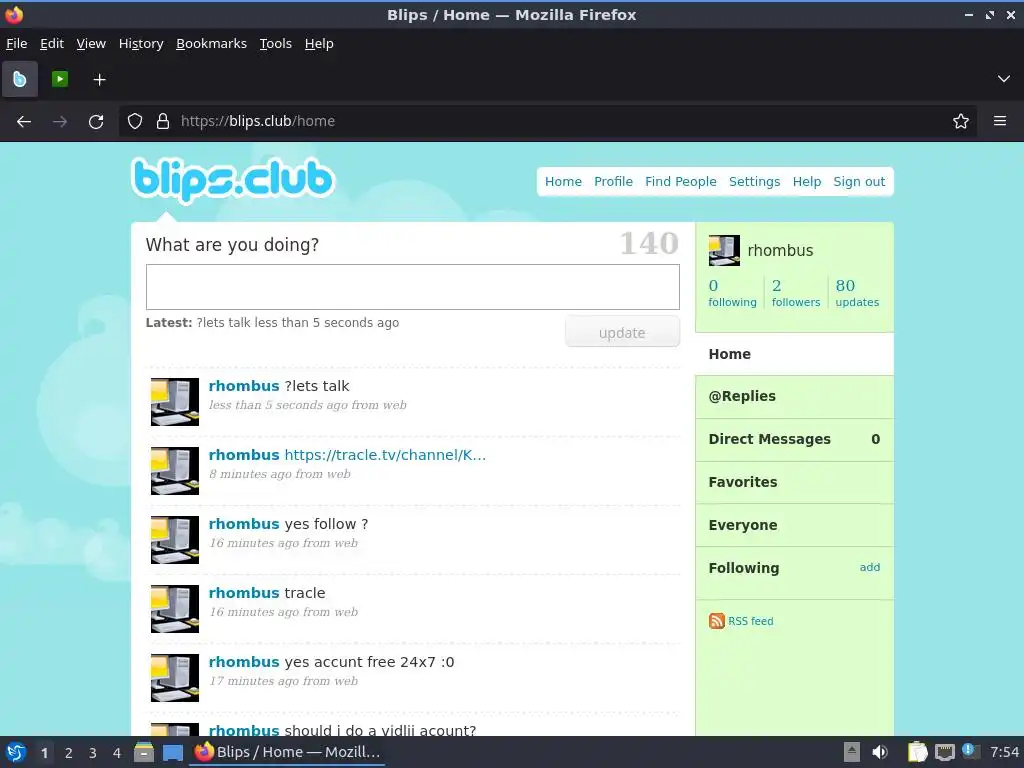The image size is (1024, 768).
Task: Click add next to Following
Action: [x=869, y=568]
